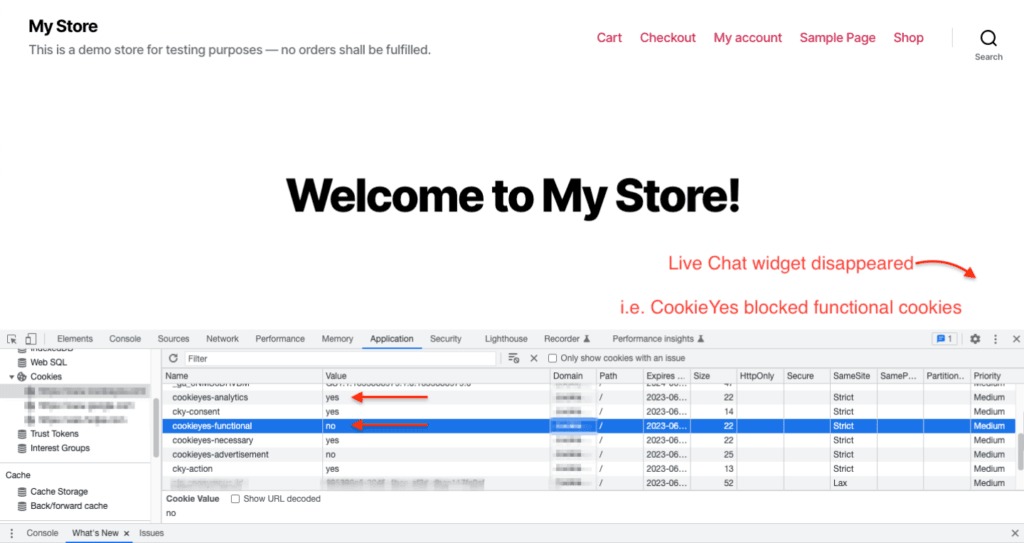Collapse the Cookies tree node
The width and height of the screenshot is (1024, 543).
tap(12, 377)
